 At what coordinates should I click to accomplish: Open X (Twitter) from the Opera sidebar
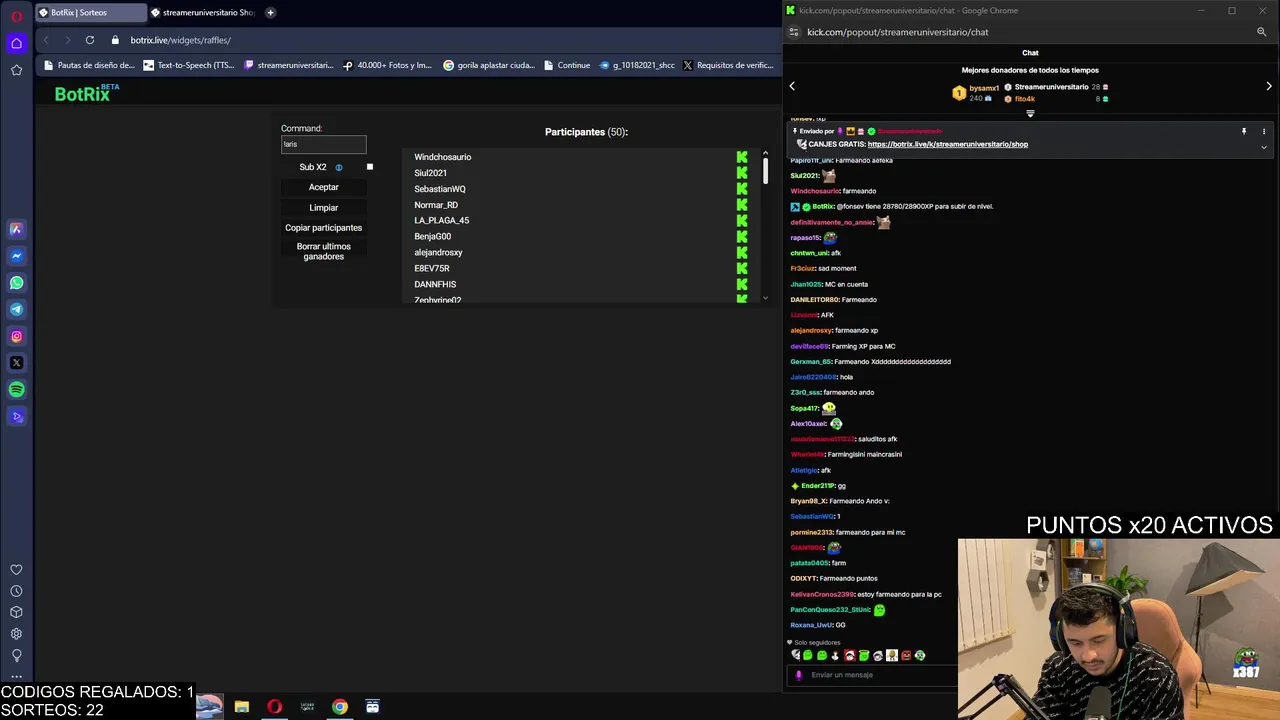pos(16,363)
